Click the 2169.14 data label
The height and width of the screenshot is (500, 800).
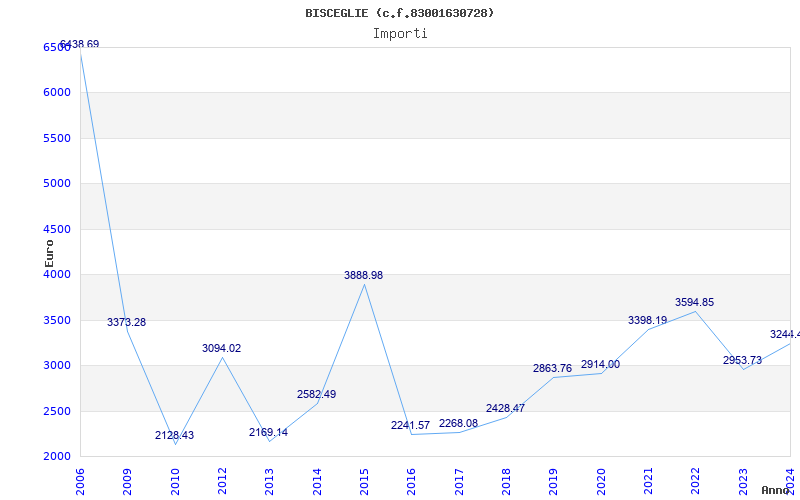point(268,433)
